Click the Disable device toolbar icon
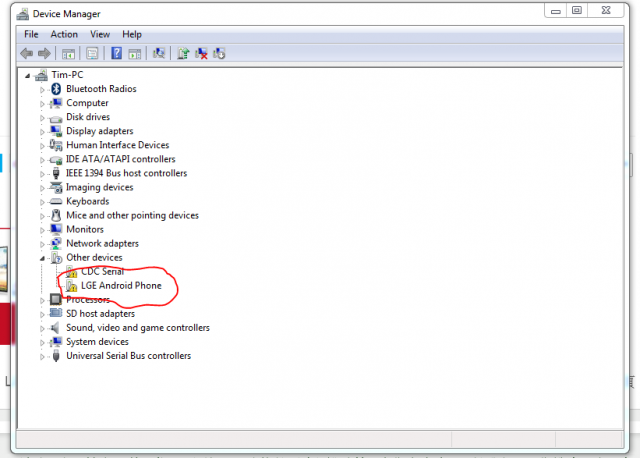 click(x=219, y=53)
